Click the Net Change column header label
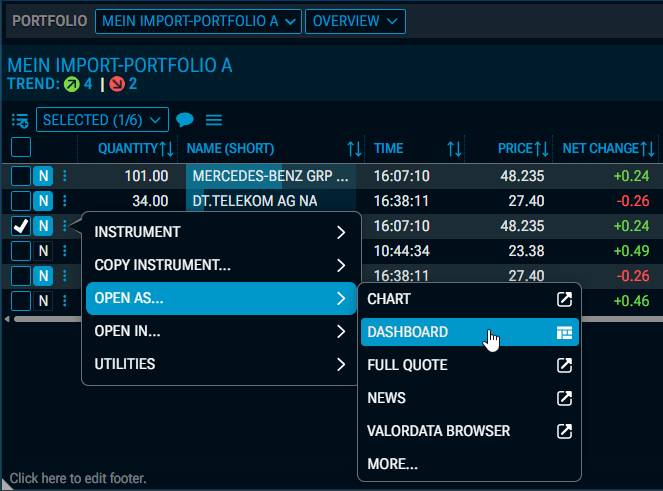The image size is (663, 491). pyautogui.click(x=600, y=148)
